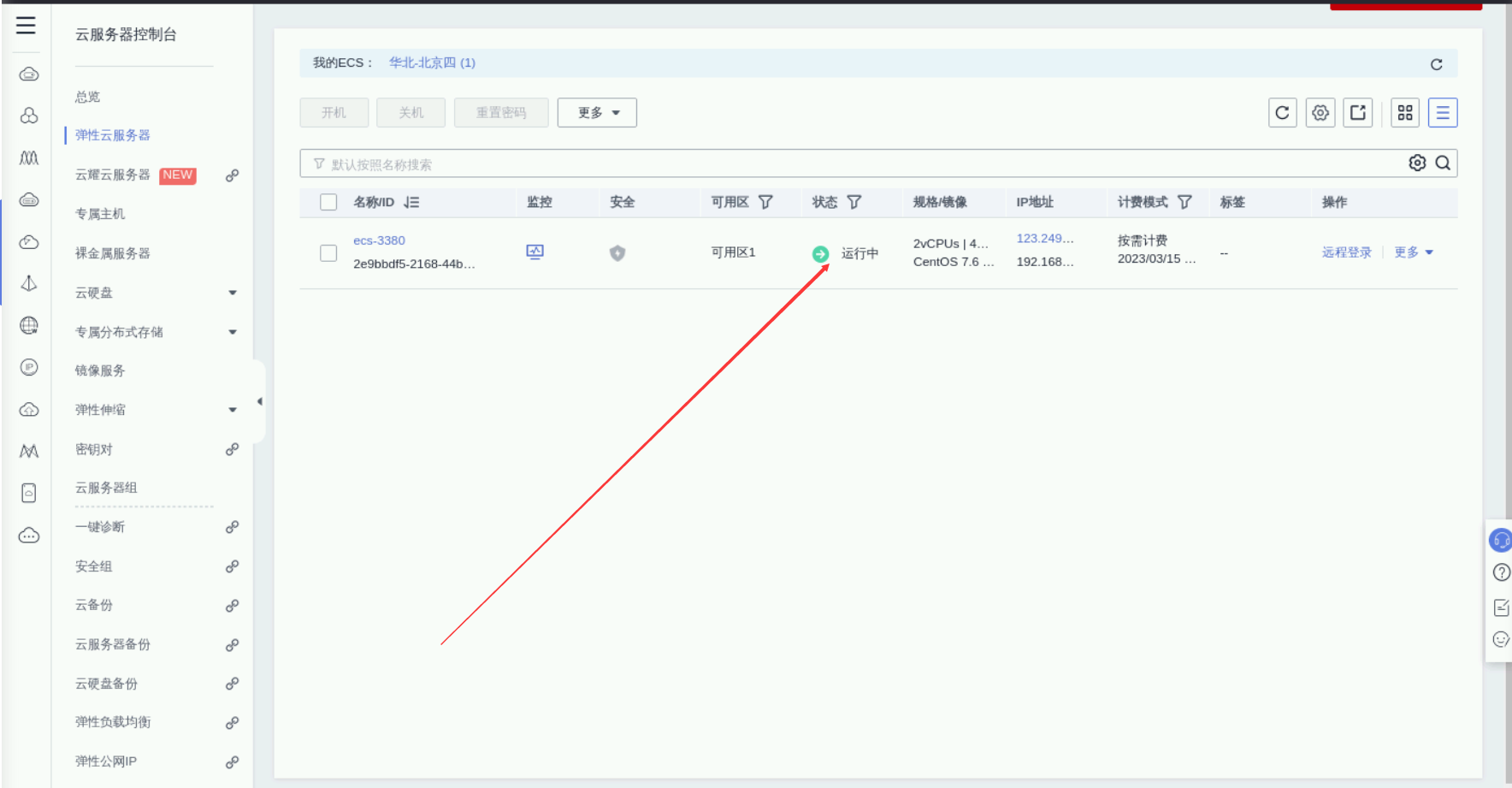
Task: Go to 总览 in sidebar
Action: (88, 97)
